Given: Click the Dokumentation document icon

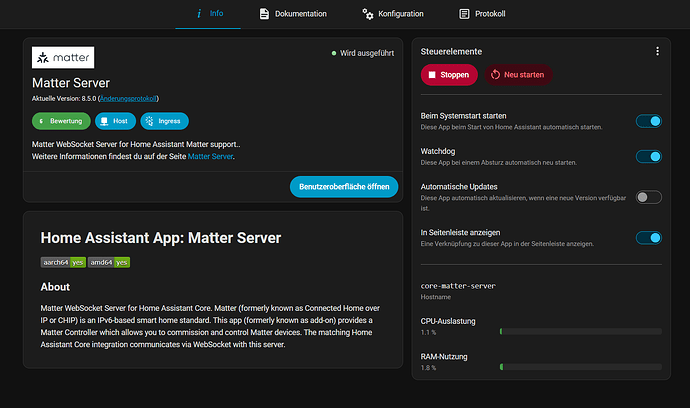Looking at the screenshot, I should [264, 14].
